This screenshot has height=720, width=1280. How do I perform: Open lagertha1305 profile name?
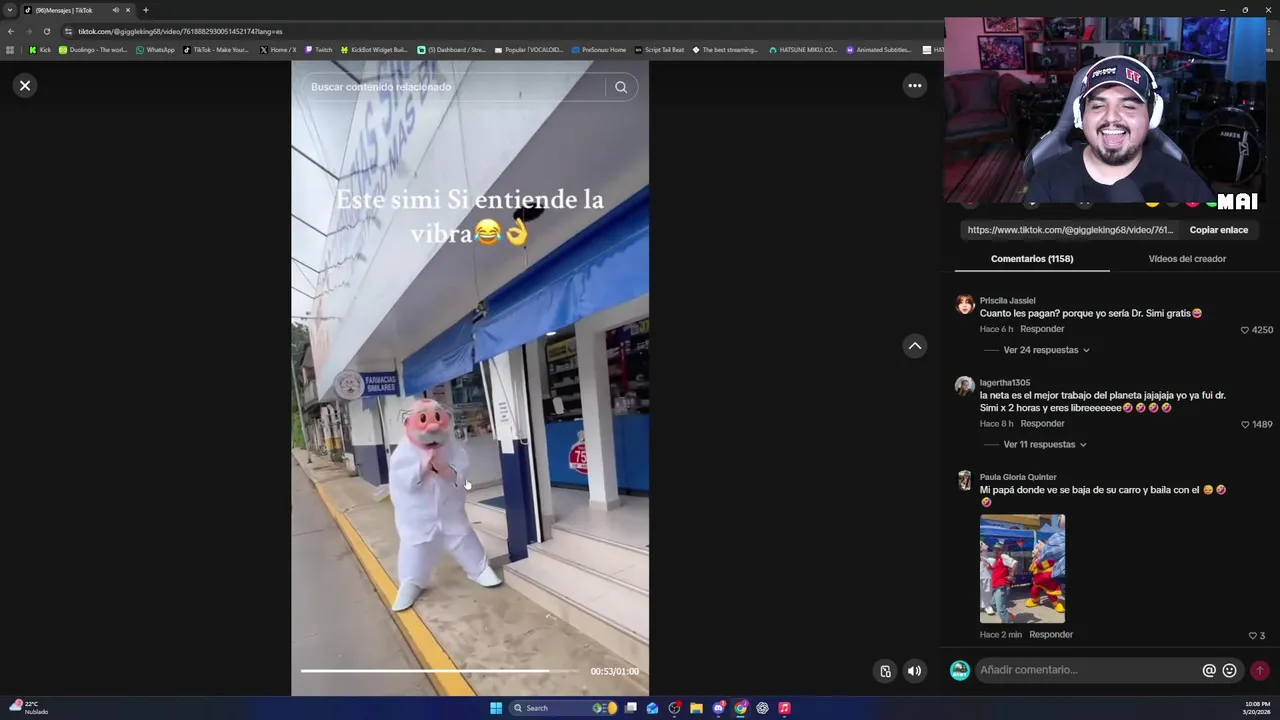point(1004,382)
